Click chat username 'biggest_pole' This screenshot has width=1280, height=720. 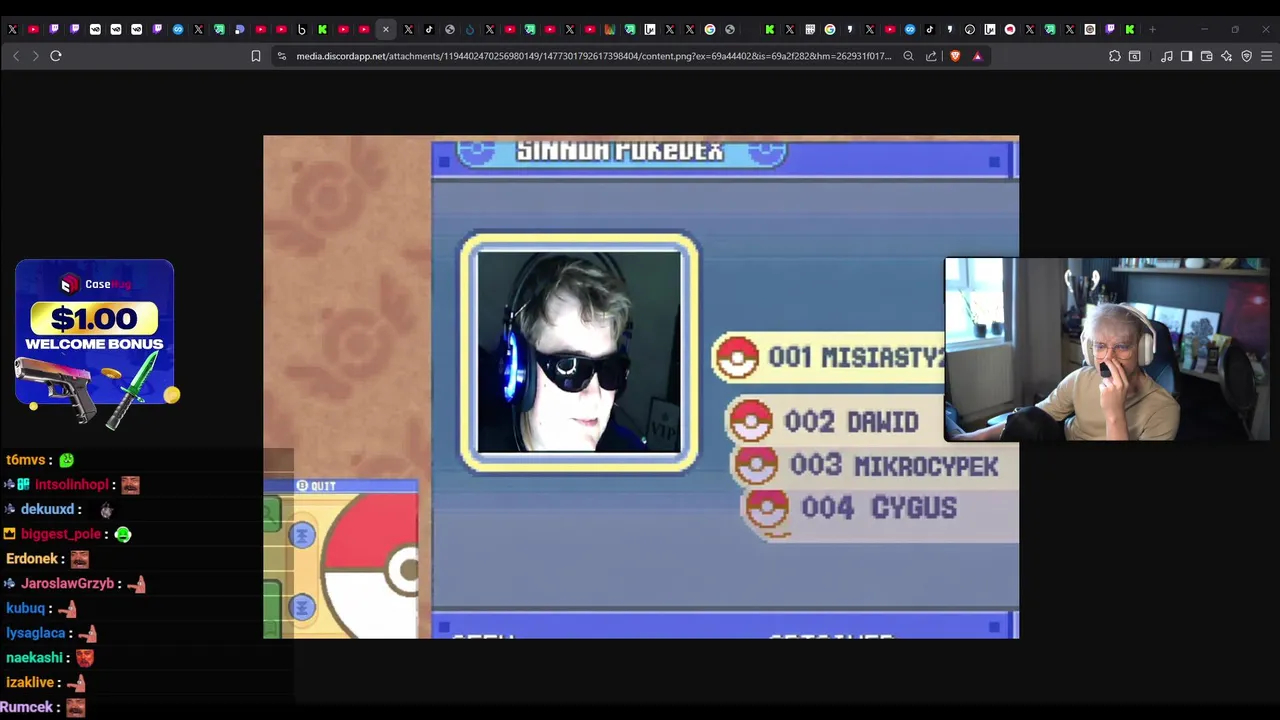pyautogui.click(x=61, y=534)
